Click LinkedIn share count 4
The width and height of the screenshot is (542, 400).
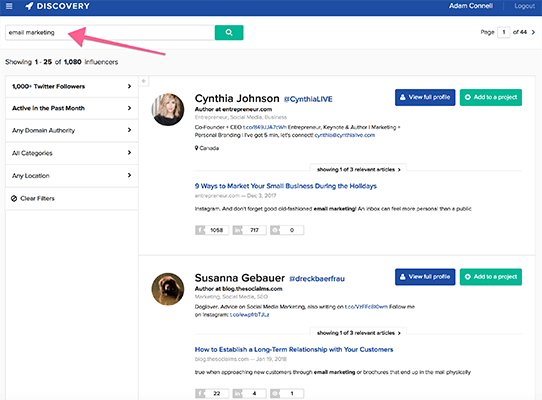pyautogui.click(x=250, y=393)
